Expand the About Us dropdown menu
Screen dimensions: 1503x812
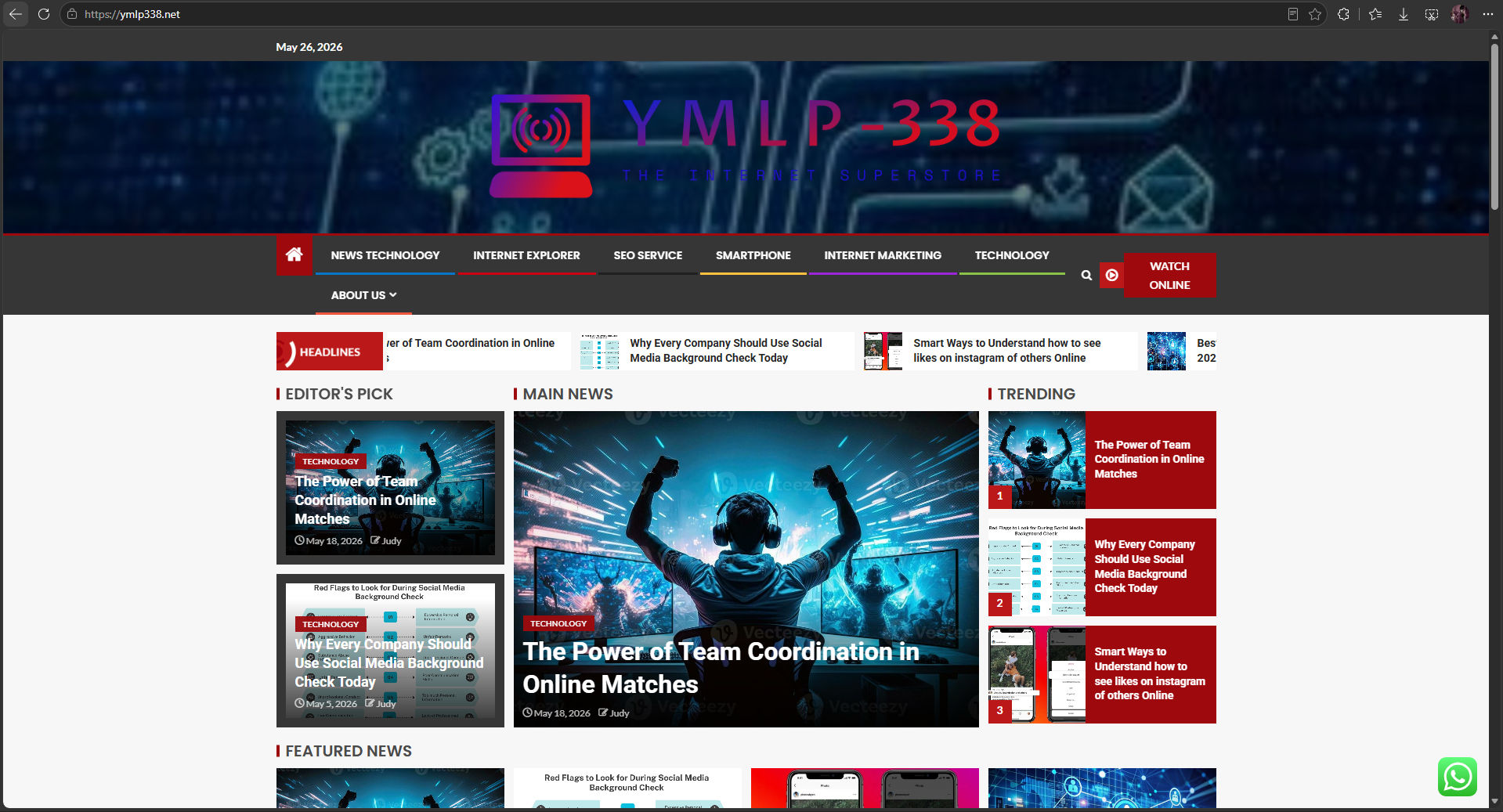(x=363, y=295)
